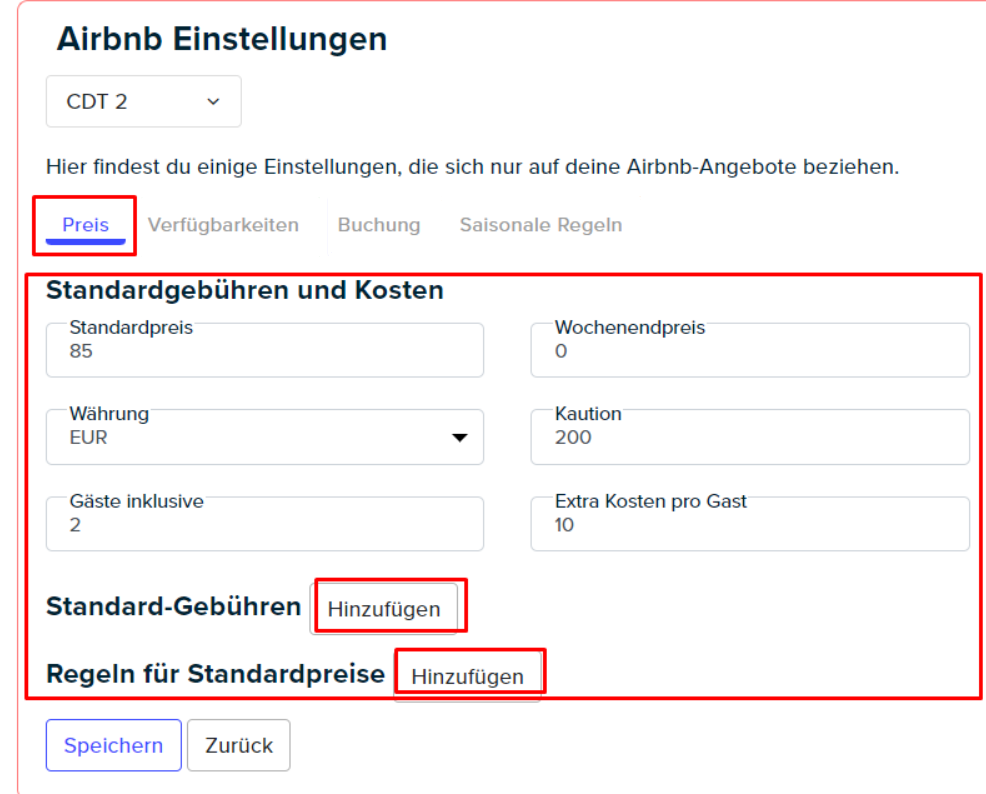
Task: Switch to the Verfügbarkeiten tab
Action: tap(223, 224)
